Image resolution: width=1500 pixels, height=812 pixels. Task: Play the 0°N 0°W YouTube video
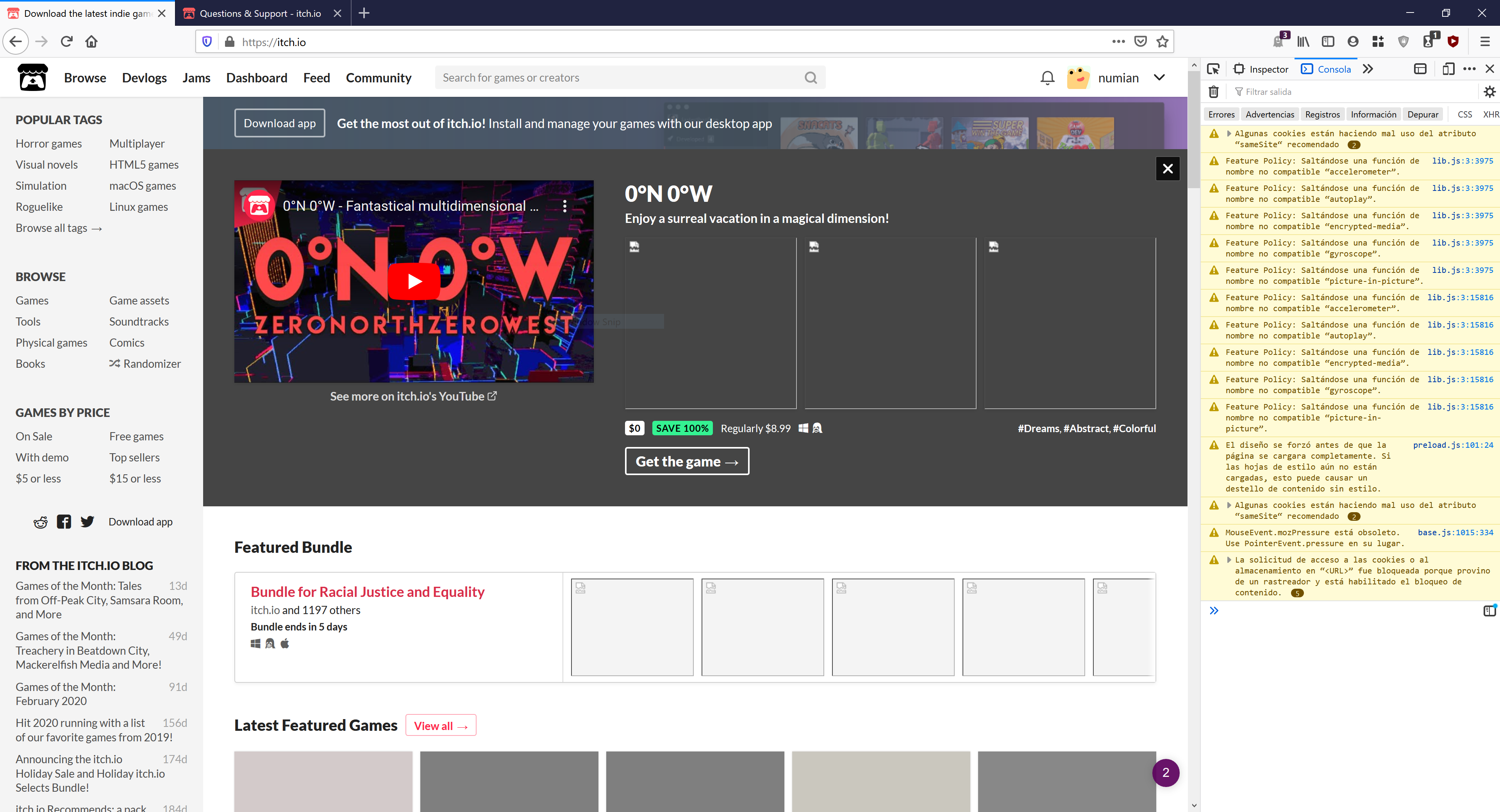coord(414,281)
